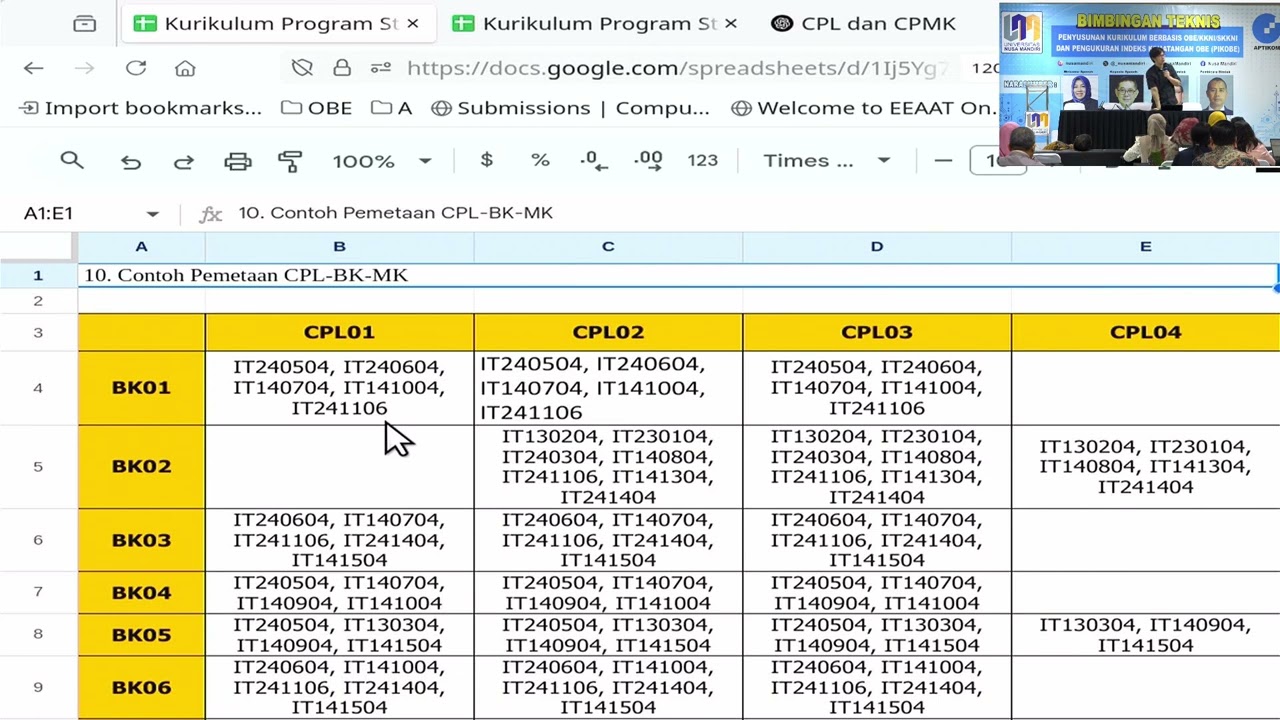Open the Times font family dropdown
1280x720 pixels.
pos(826,160)
